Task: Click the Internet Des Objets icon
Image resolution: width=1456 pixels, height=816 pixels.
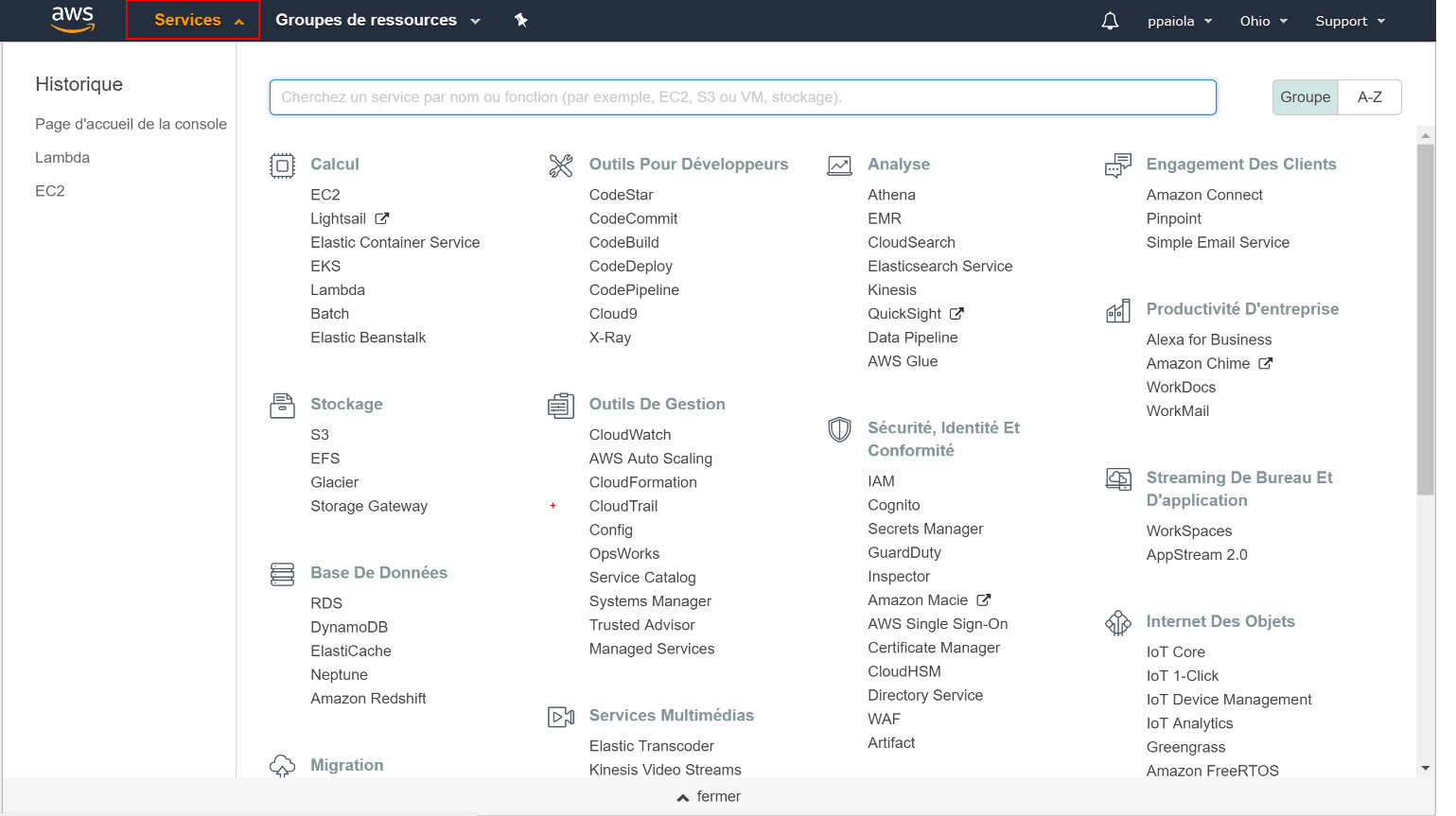Action: 1118,623
